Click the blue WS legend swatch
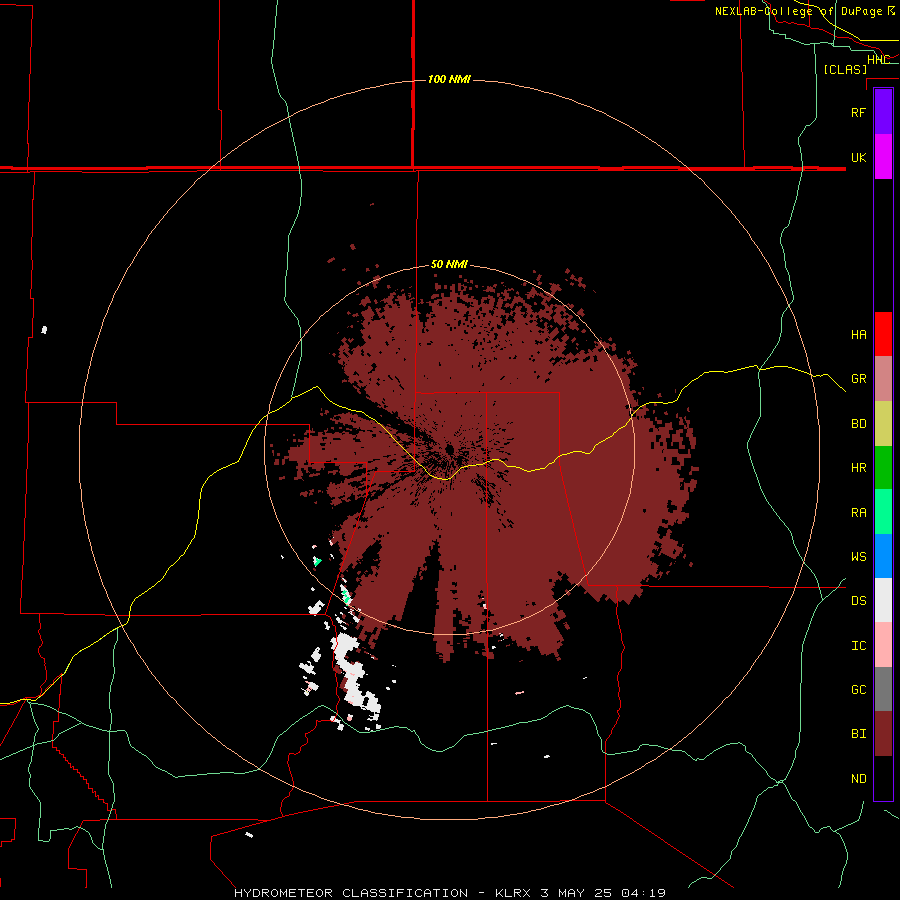This screenshot has height=900, width=900. (x=883, y=556)
